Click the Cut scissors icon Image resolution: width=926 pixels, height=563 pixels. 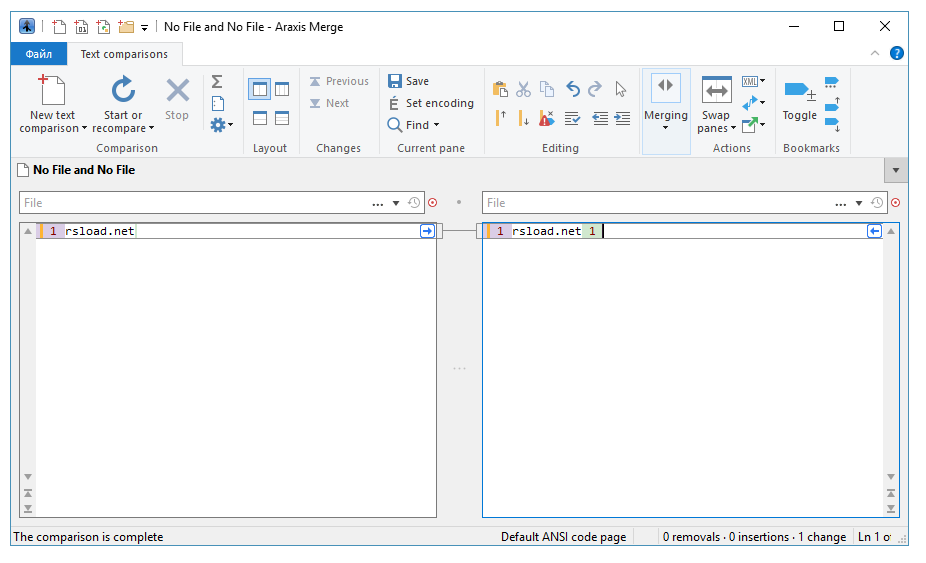523,89
